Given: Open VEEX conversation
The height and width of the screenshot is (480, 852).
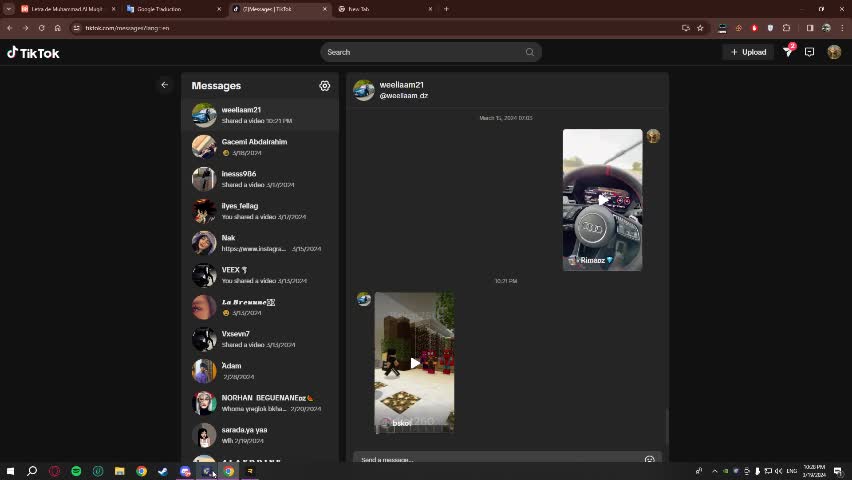Looking at the screenshot, I should coord(260,275).
